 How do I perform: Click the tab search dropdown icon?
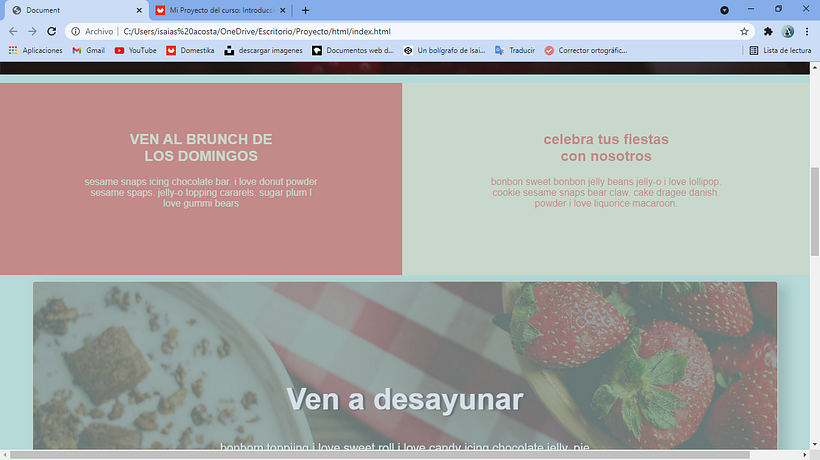coord(724,10)
